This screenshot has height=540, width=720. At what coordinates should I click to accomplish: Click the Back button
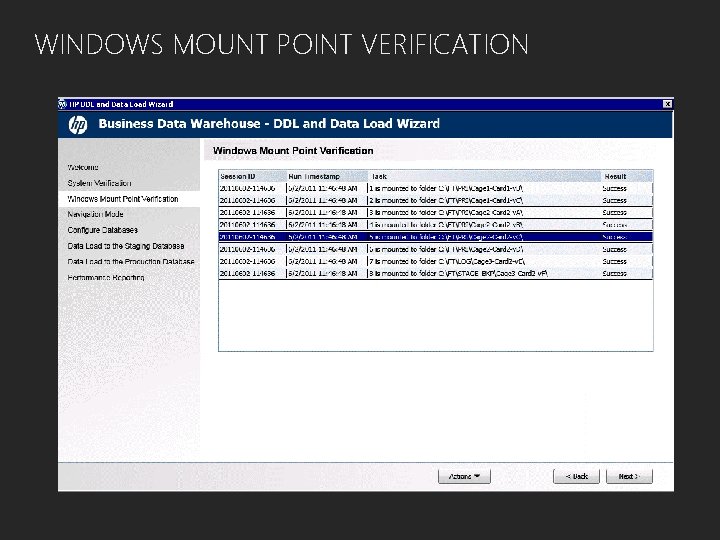click(576, 476)
